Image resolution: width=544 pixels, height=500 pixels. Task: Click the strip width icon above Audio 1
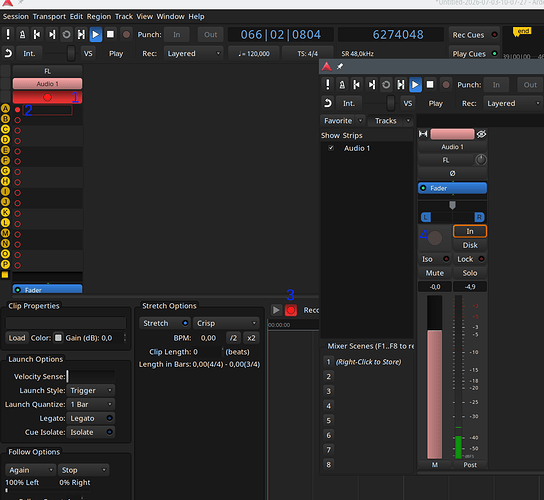[423, 134]
